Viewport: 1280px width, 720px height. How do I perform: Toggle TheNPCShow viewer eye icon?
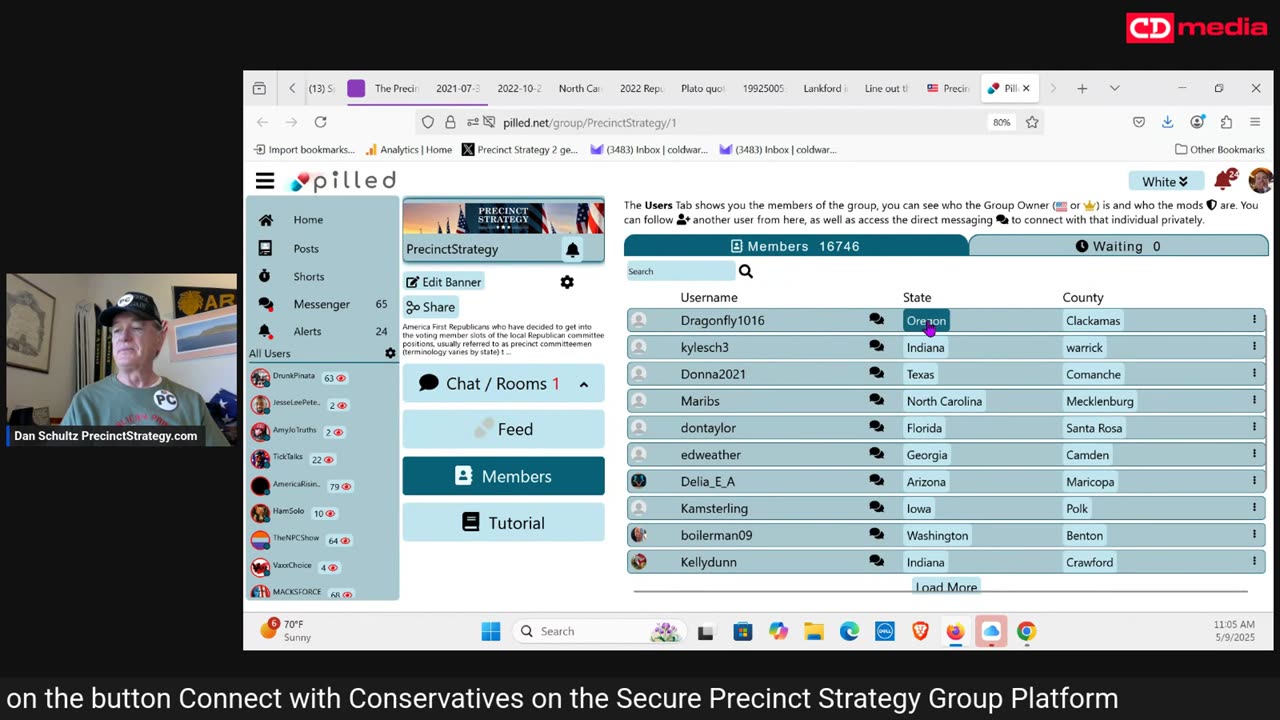click(x=345, y=540)
